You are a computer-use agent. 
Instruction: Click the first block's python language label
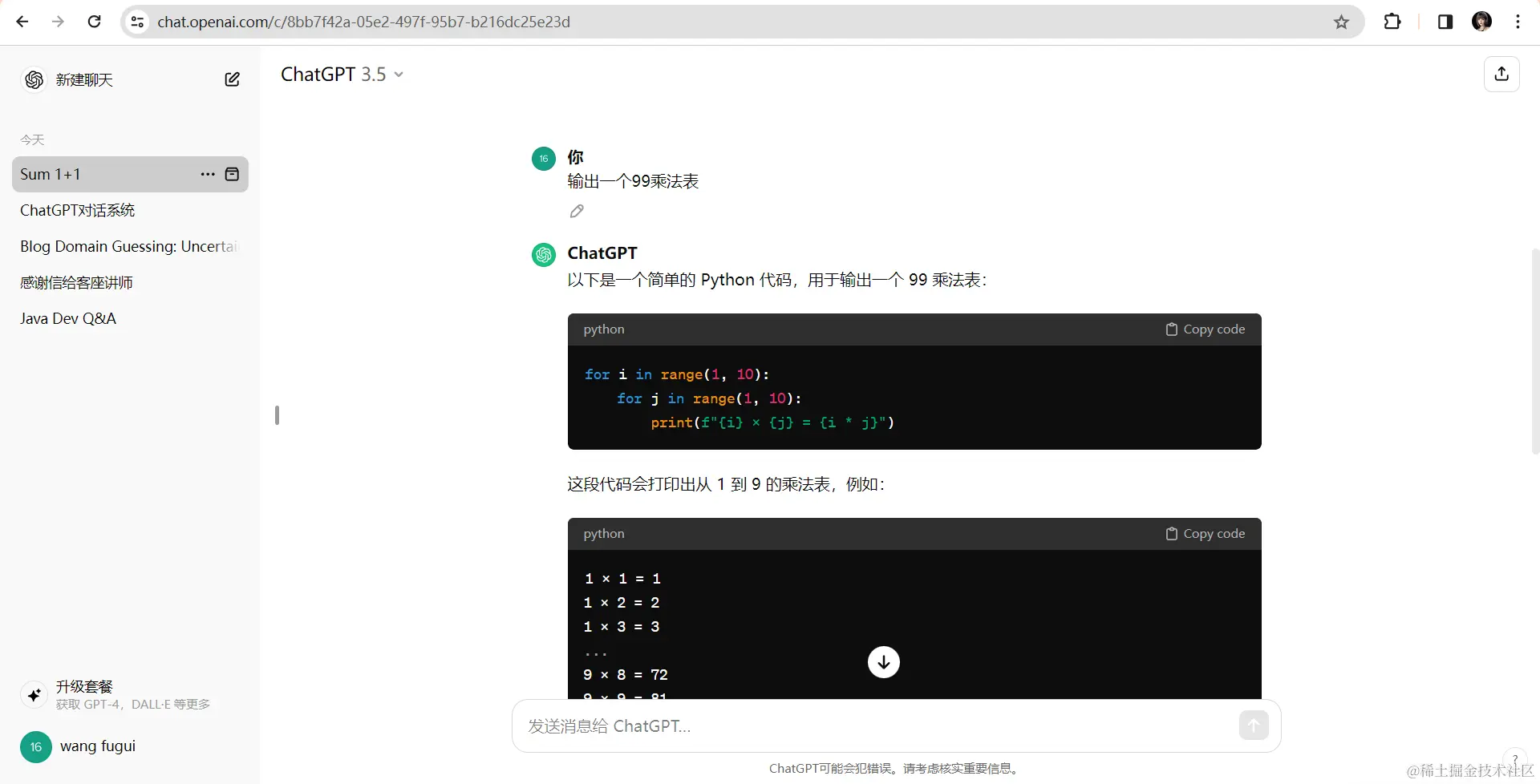[x=604, y=329]
